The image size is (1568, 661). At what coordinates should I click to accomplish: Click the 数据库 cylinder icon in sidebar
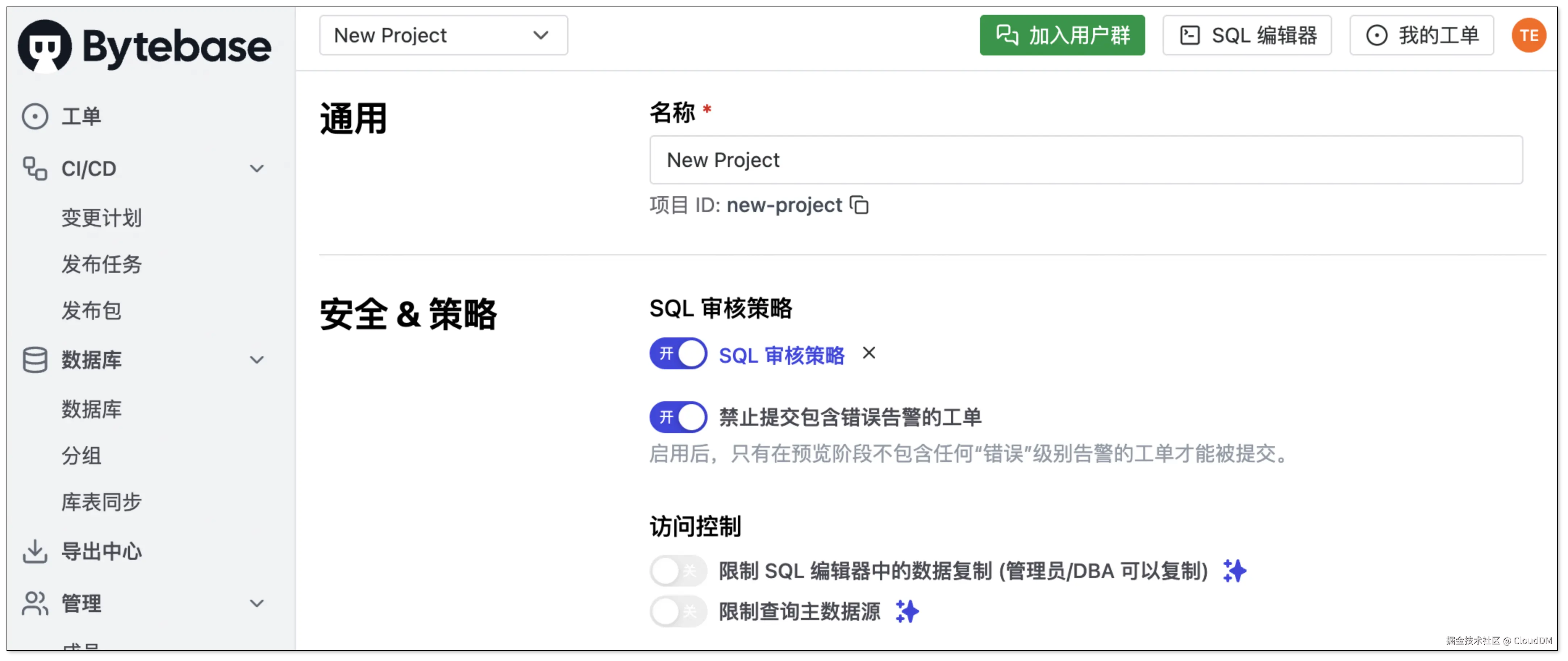35,360
